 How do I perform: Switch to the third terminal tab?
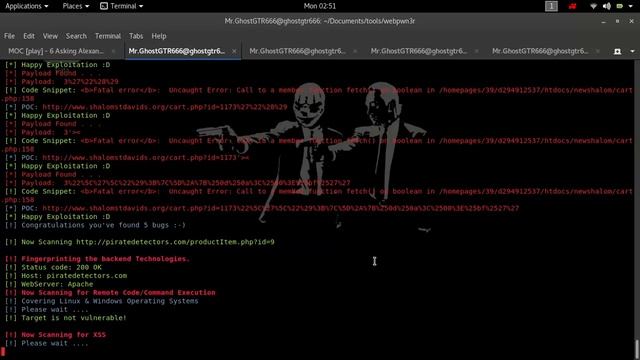298,51
